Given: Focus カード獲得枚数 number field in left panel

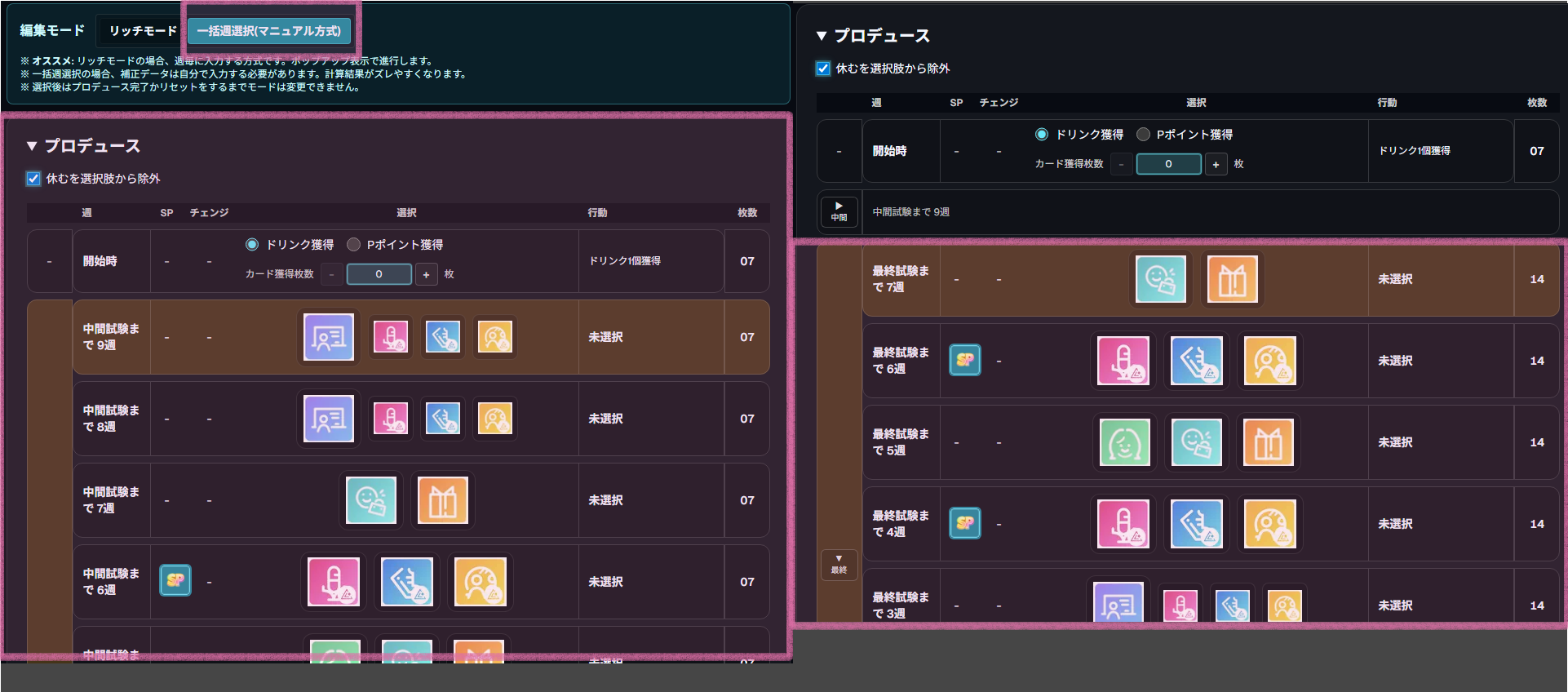Looking at the screenshot, I should [x=379, y=275].
